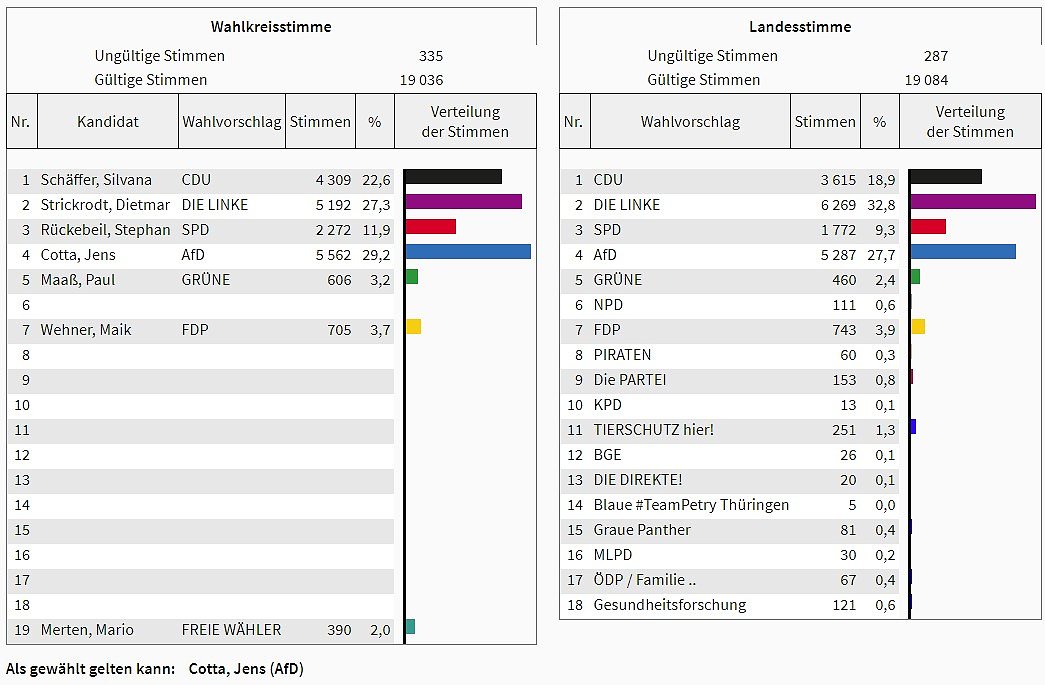
Task: Click the blue TIERSCHUTZ hier! bar
Action: tap(913, 427)
